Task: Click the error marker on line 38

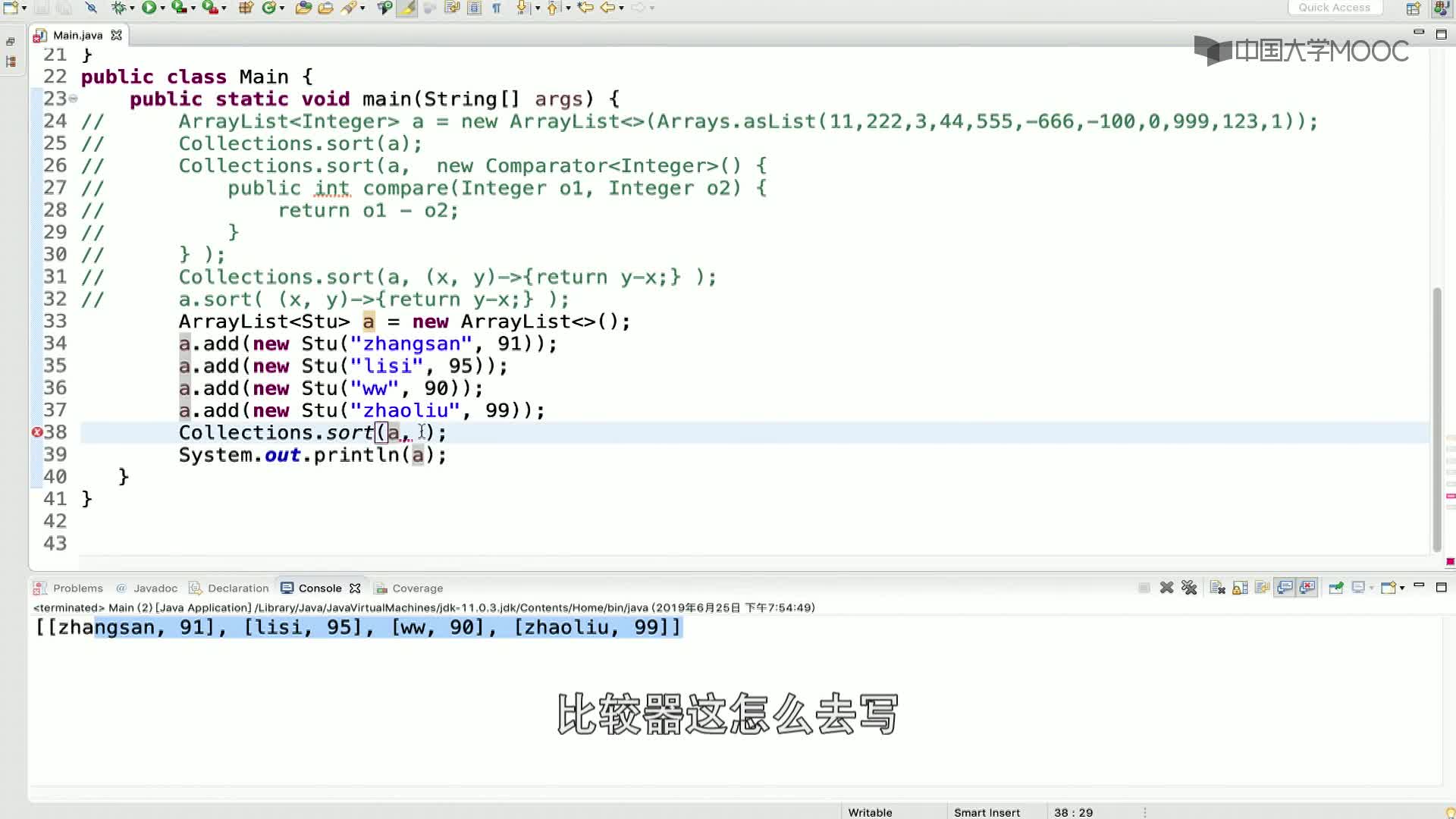Action: click(36, 432)
